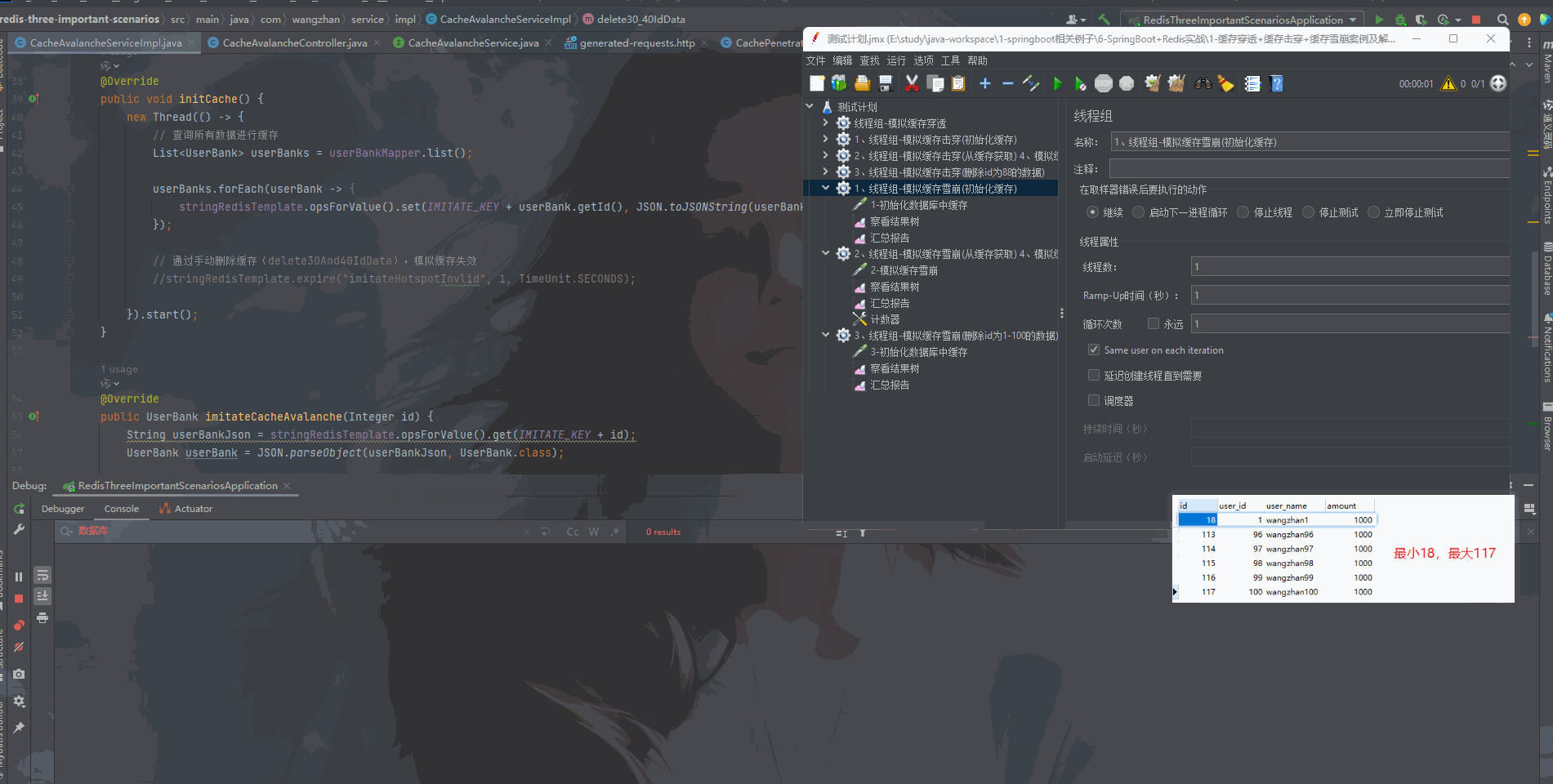The image size is (1553, 784).
Task: Click the yellow broom Reset Search icon
Action: [1225, 83]
